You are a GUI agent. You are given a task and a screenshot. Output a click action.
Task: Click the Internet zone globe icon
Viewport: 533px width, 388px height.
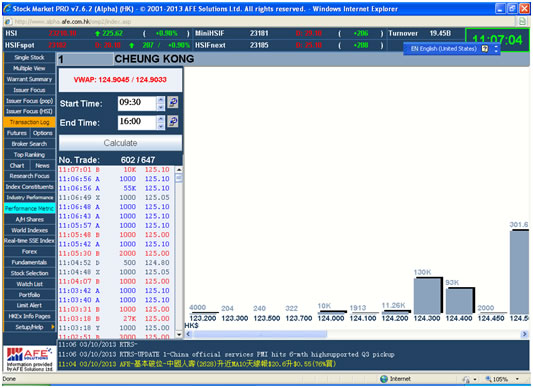click(384, 379)
